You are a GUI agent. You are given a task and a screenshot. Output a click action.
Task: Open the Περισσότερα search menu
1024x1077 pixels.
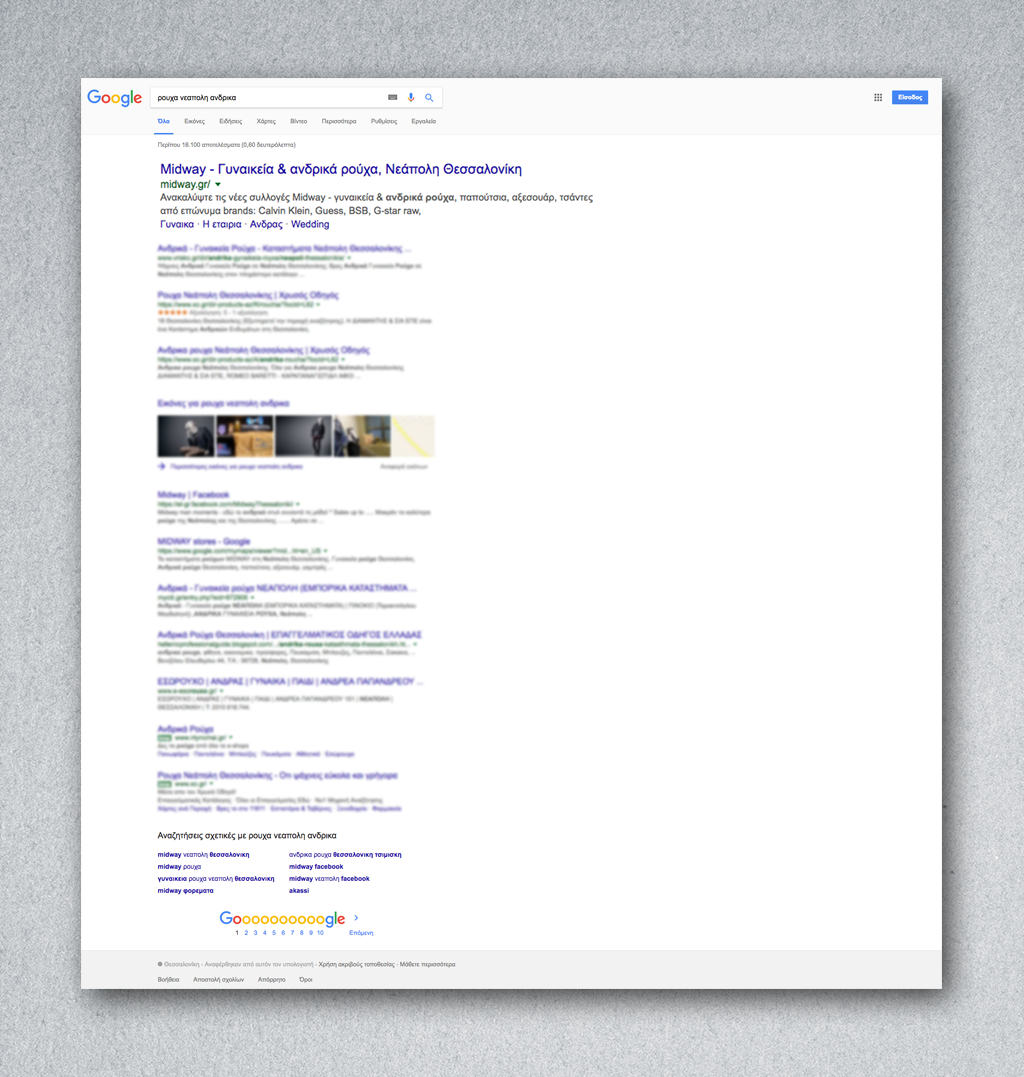339,121
